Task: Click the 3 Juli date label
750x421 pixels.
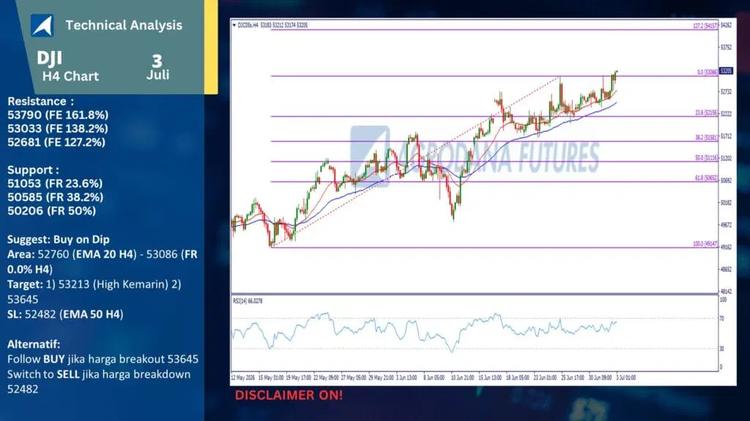Action: [x=158, y=67]
